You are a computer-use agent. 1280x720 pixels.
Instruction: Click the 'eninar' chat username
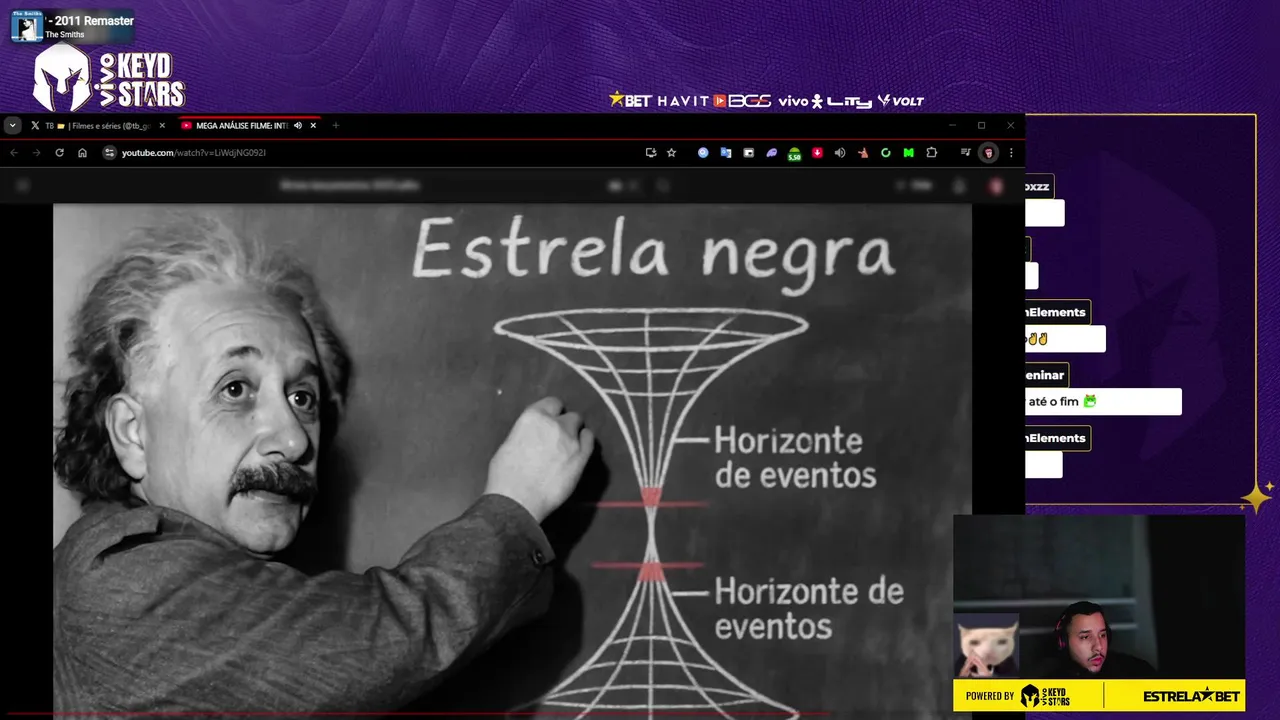(x=1046, y=375)
